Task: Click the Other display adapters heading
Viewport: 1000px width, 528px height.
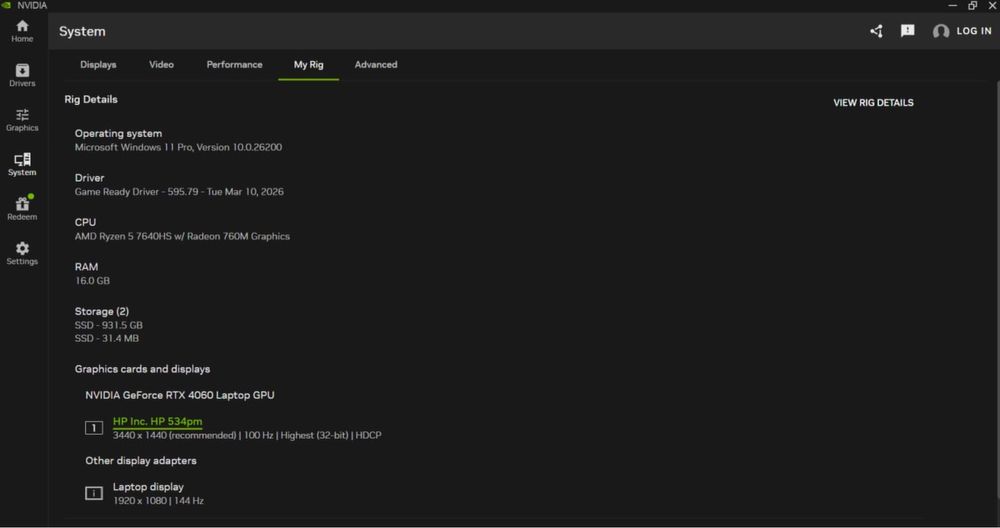Action: click(141, 460)
